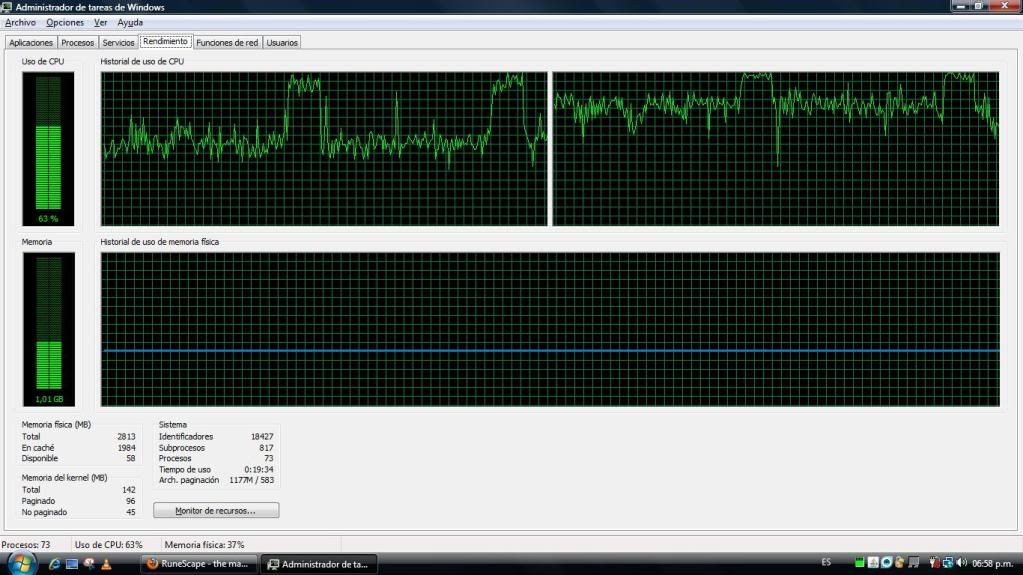Viewport: 1023px width, 575px height.
Task: Launch Internet Explorer from Quick Launch
Action: pyautogui.click(x=54, y=564)
